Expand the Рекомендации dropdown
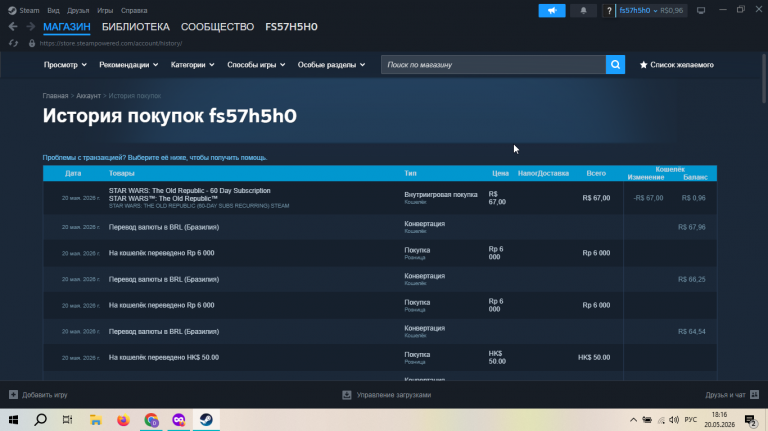 click(128, 65)
